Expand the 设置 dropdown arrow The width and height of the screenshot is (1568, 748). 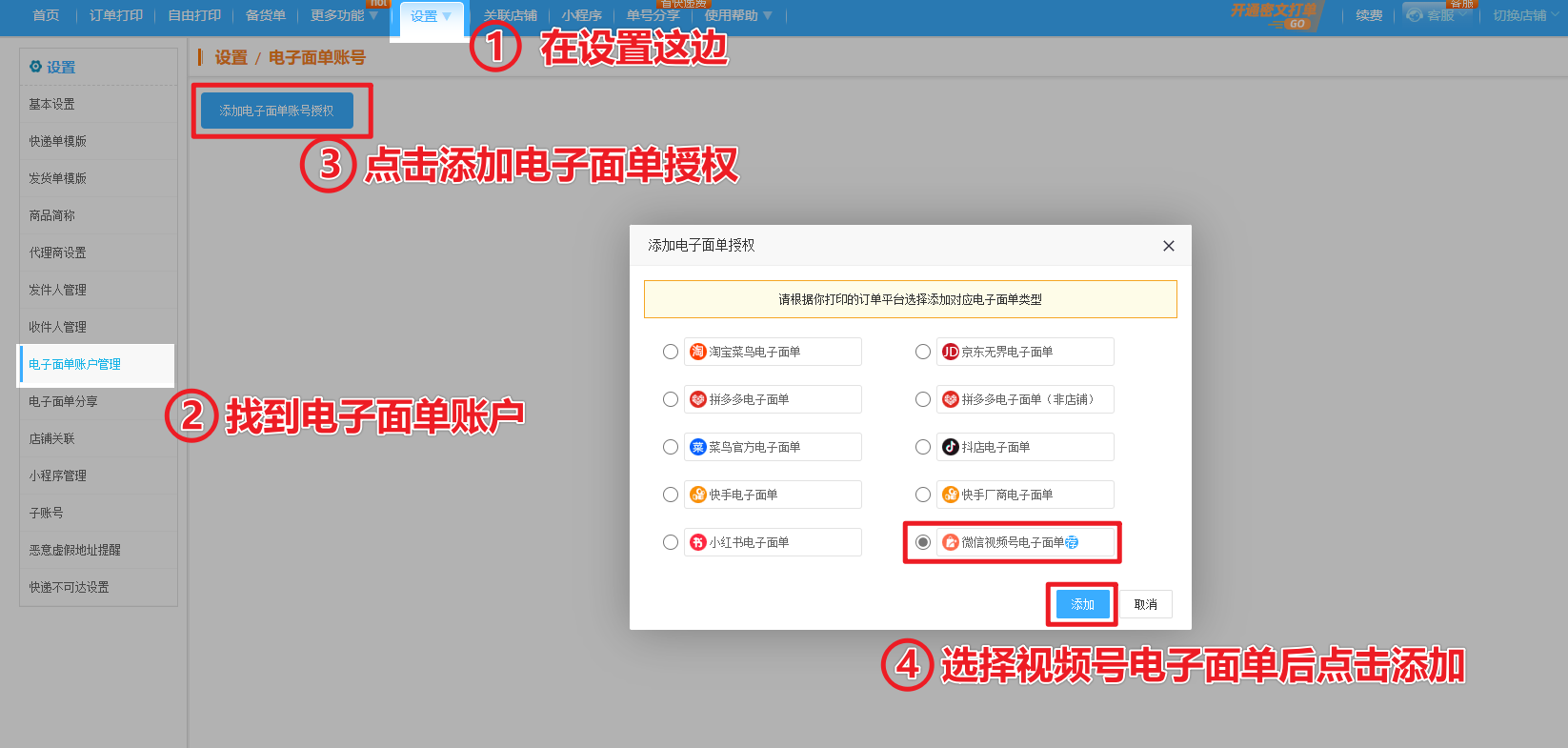point(447,16)
